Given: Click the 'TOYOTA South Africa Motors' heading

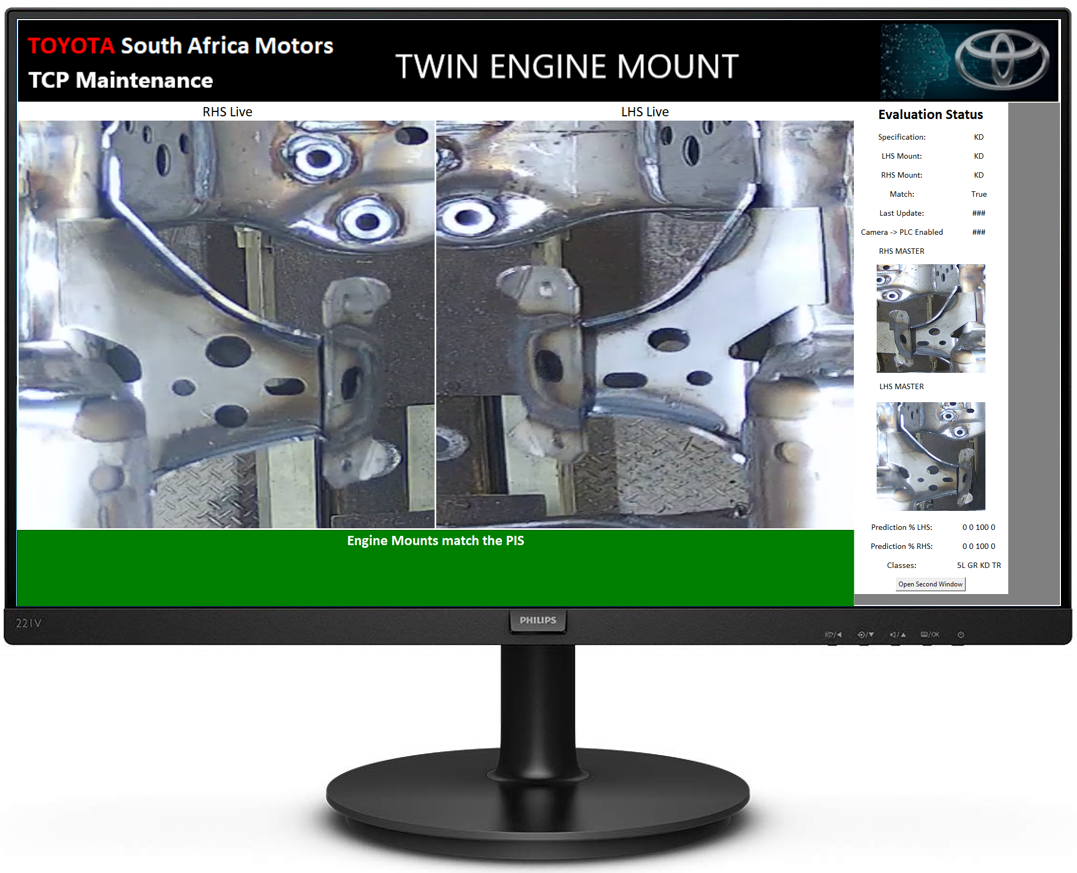Looking at the screenshot, I should (181, 46).
